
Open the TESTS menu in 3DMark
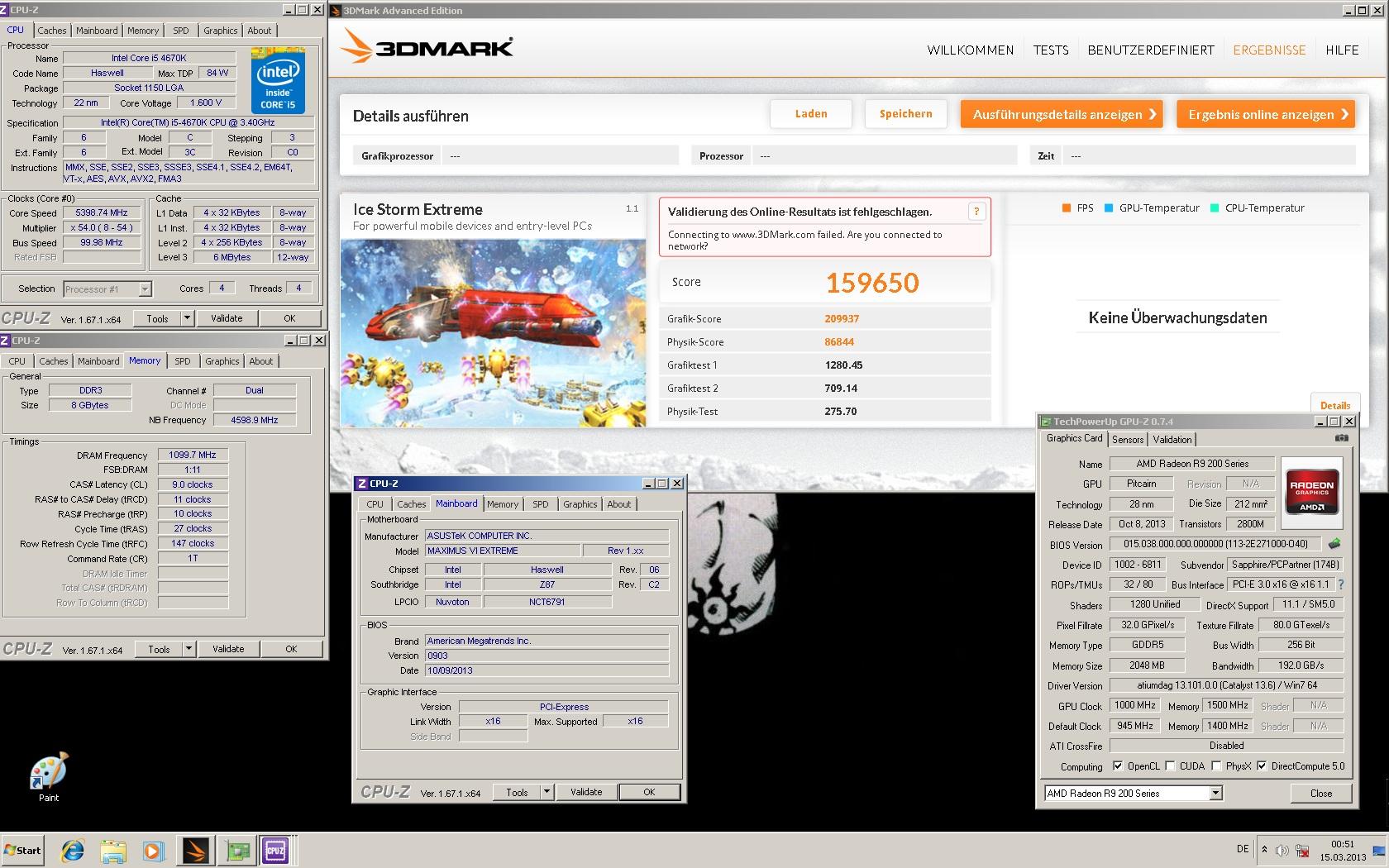[x=1051, y=50]
